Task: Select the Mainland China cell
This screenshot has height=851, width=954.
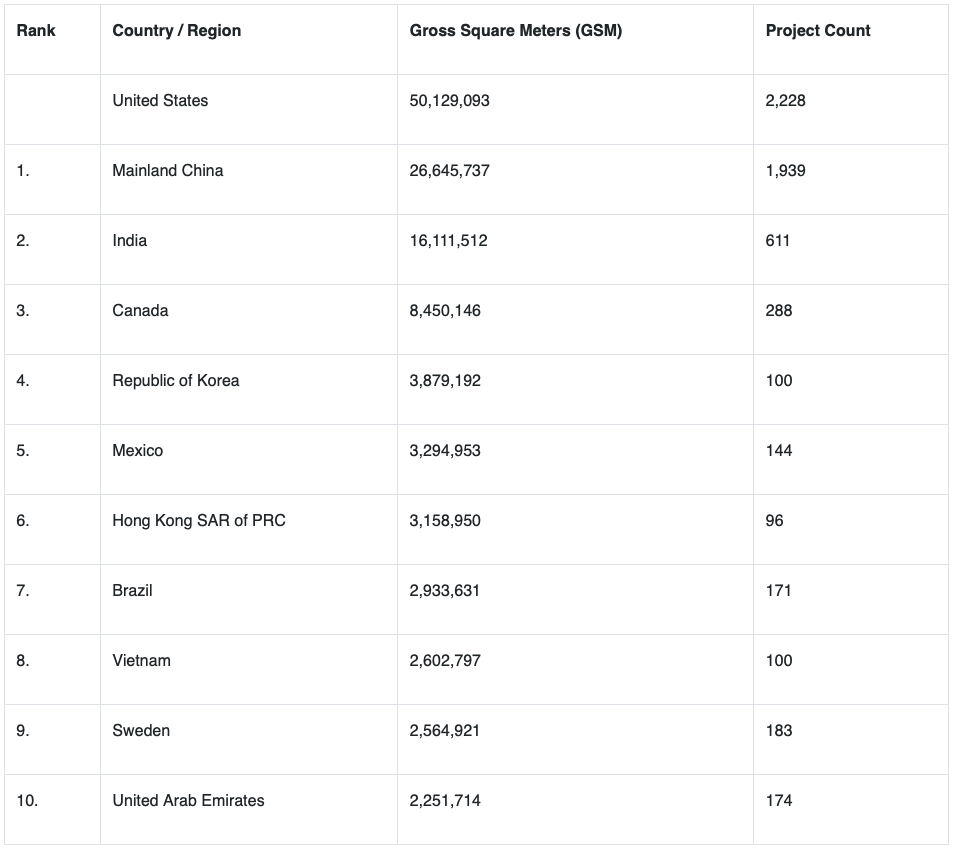Action: 167,170
